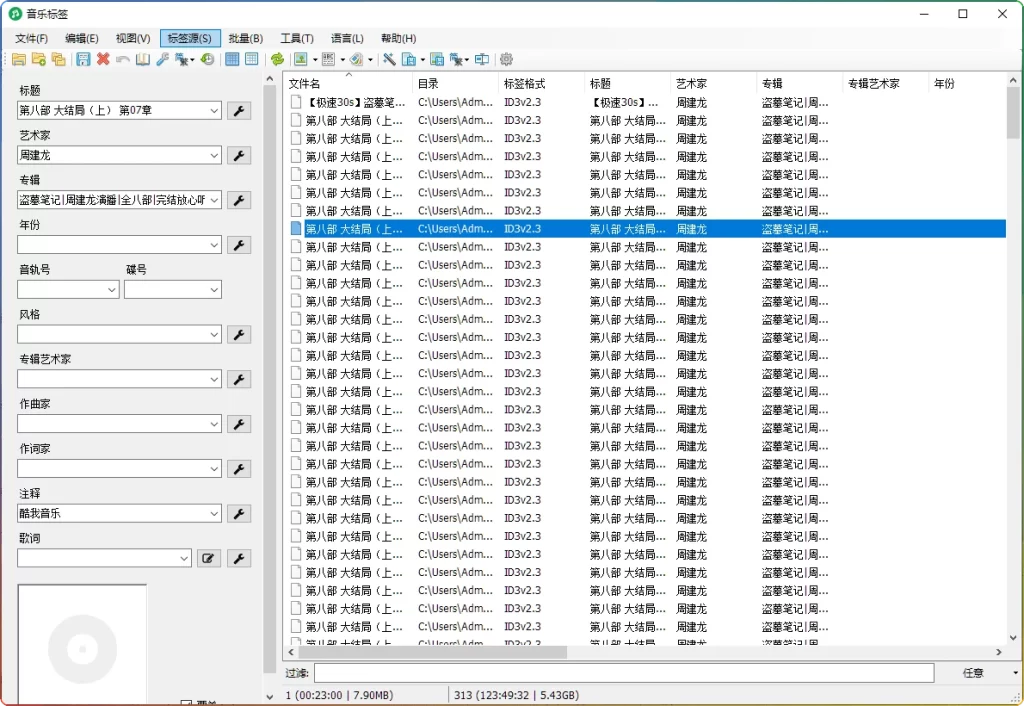Viewport: 1024px width, 706px height.
Task: Click the red X delete icon
Action: pos(101,61)
